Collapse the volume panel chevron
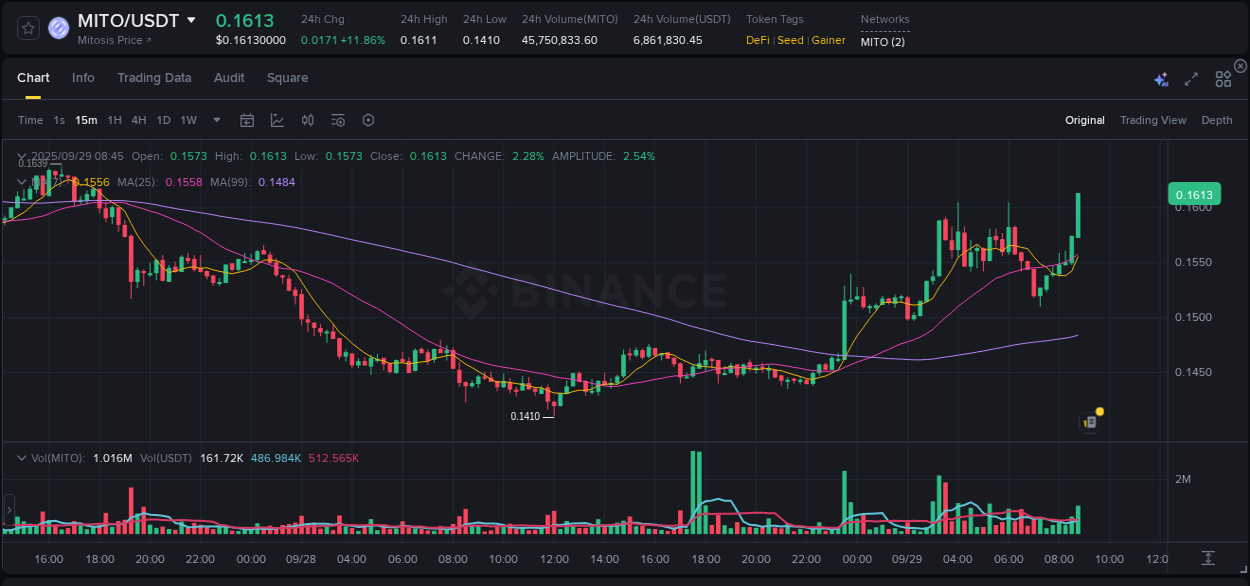The width and height of the screenshot is (1250, 586). click(21, 457)
